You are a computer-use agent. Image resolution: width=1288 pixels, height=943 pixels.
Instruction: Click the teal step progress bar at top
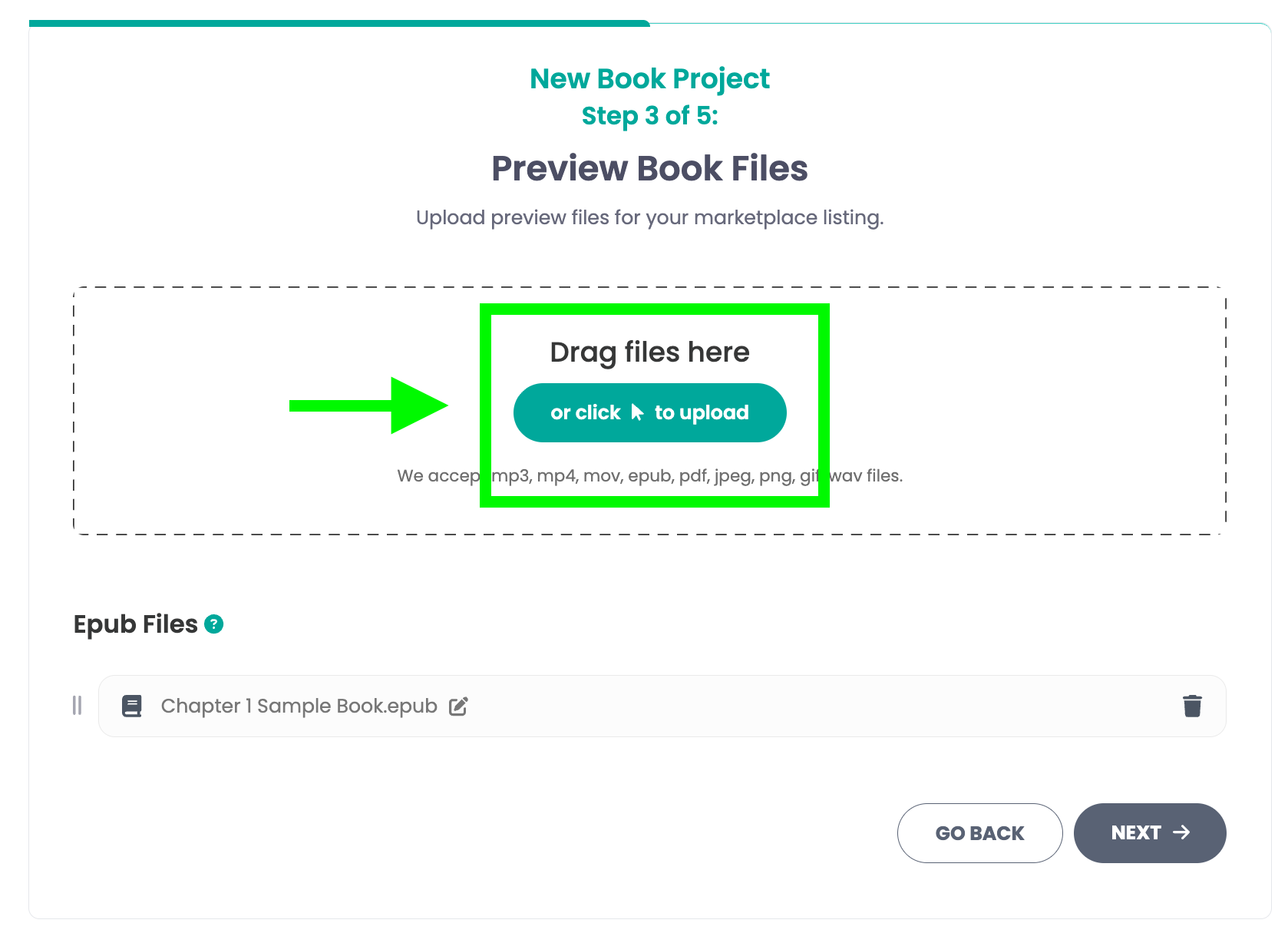click(x=339, y=24)
